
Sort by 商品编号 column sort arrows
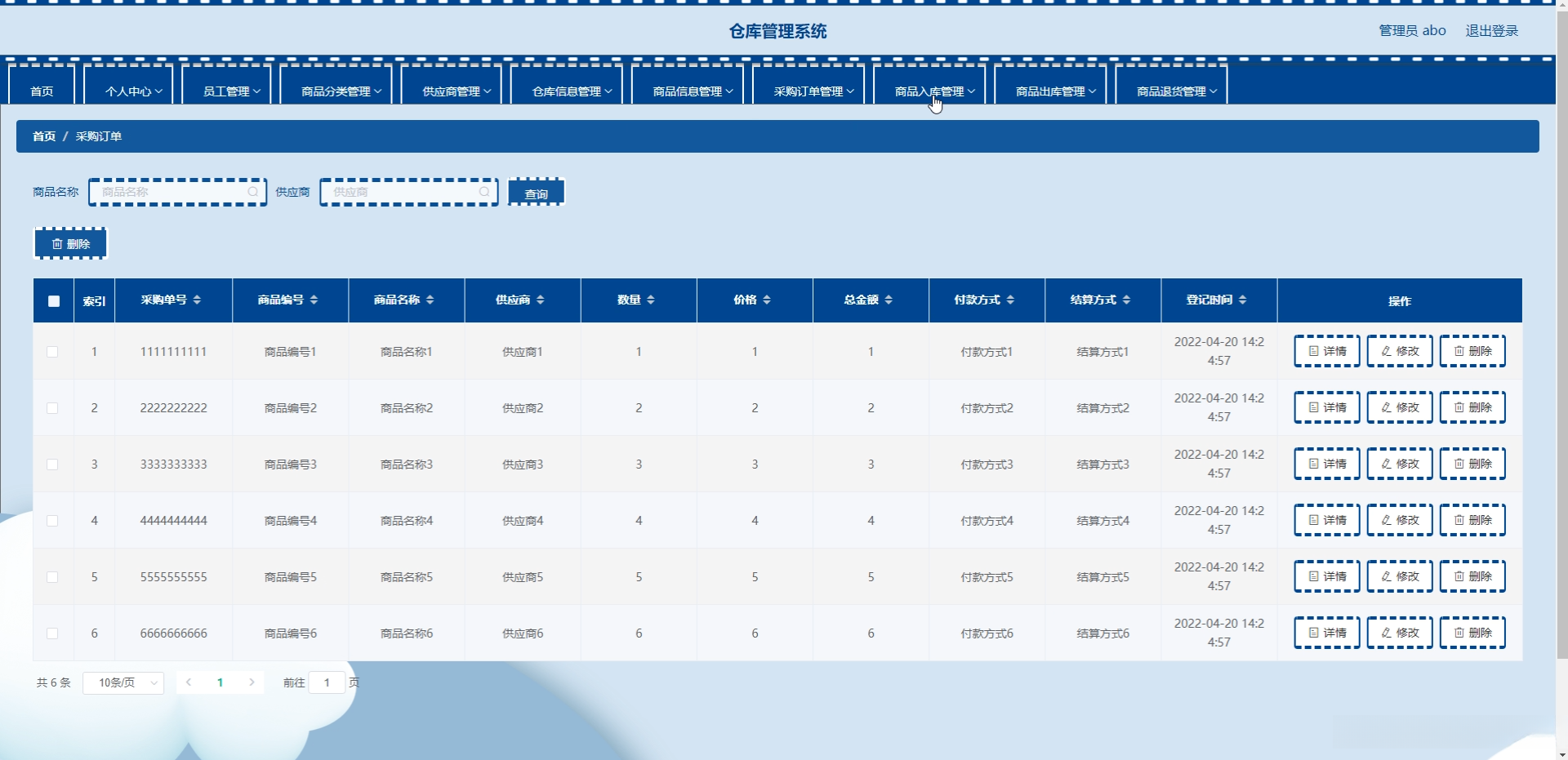tap(314, 300)
